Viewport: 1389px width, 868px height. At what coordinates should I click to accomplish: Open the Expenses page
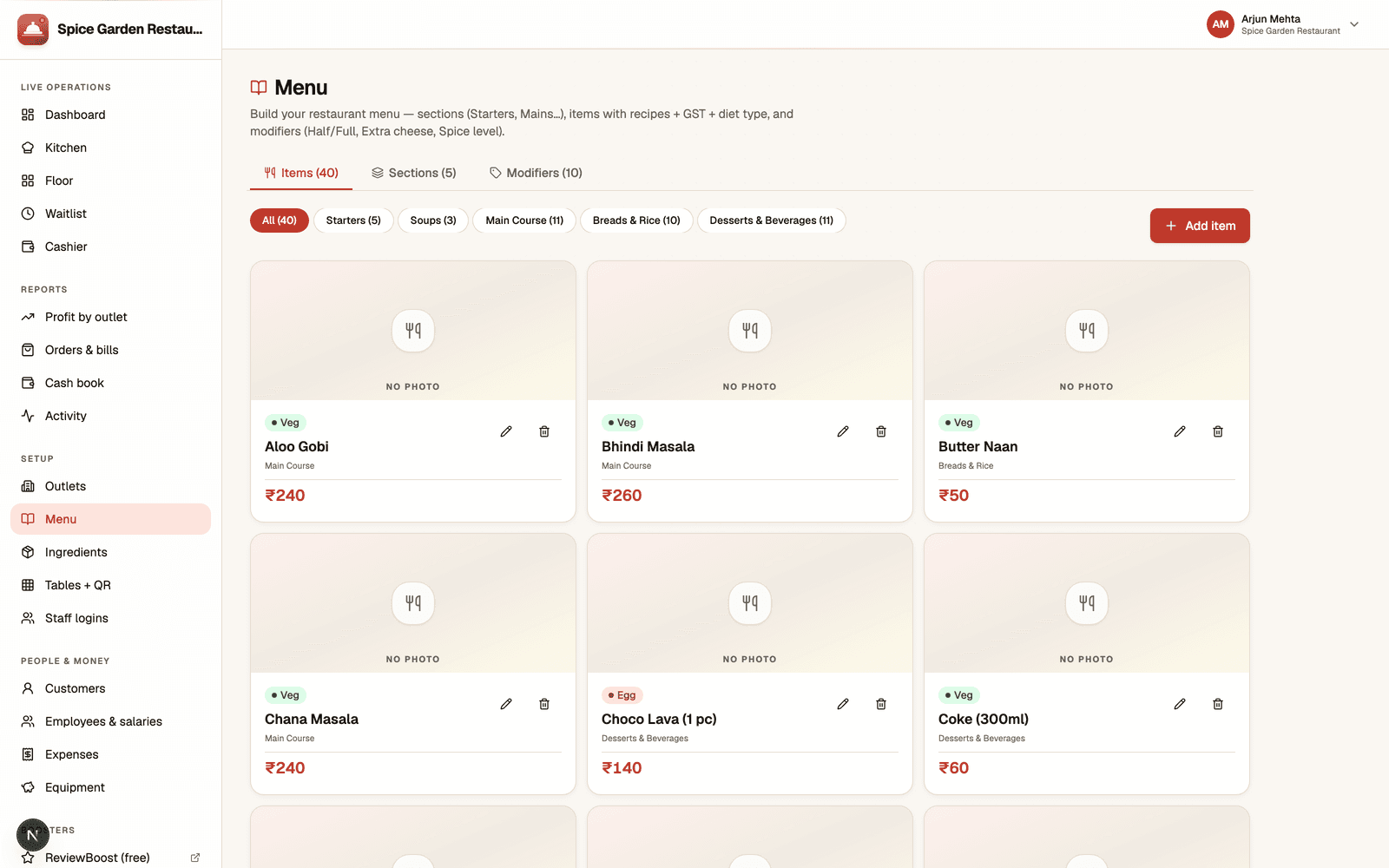click(110, 754)
